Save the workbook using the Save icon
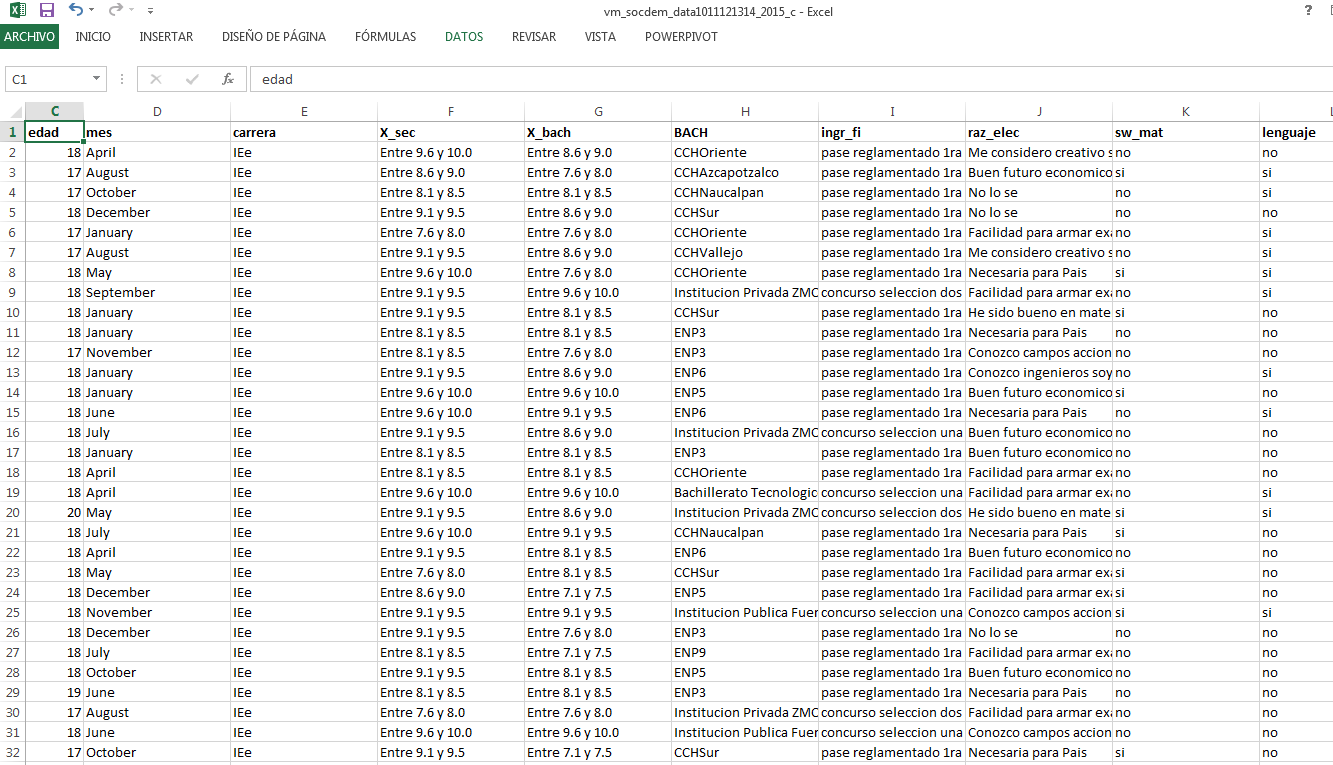Image resolution: width=1333 pixels, height=765 pixels. [x=45, y=10]
